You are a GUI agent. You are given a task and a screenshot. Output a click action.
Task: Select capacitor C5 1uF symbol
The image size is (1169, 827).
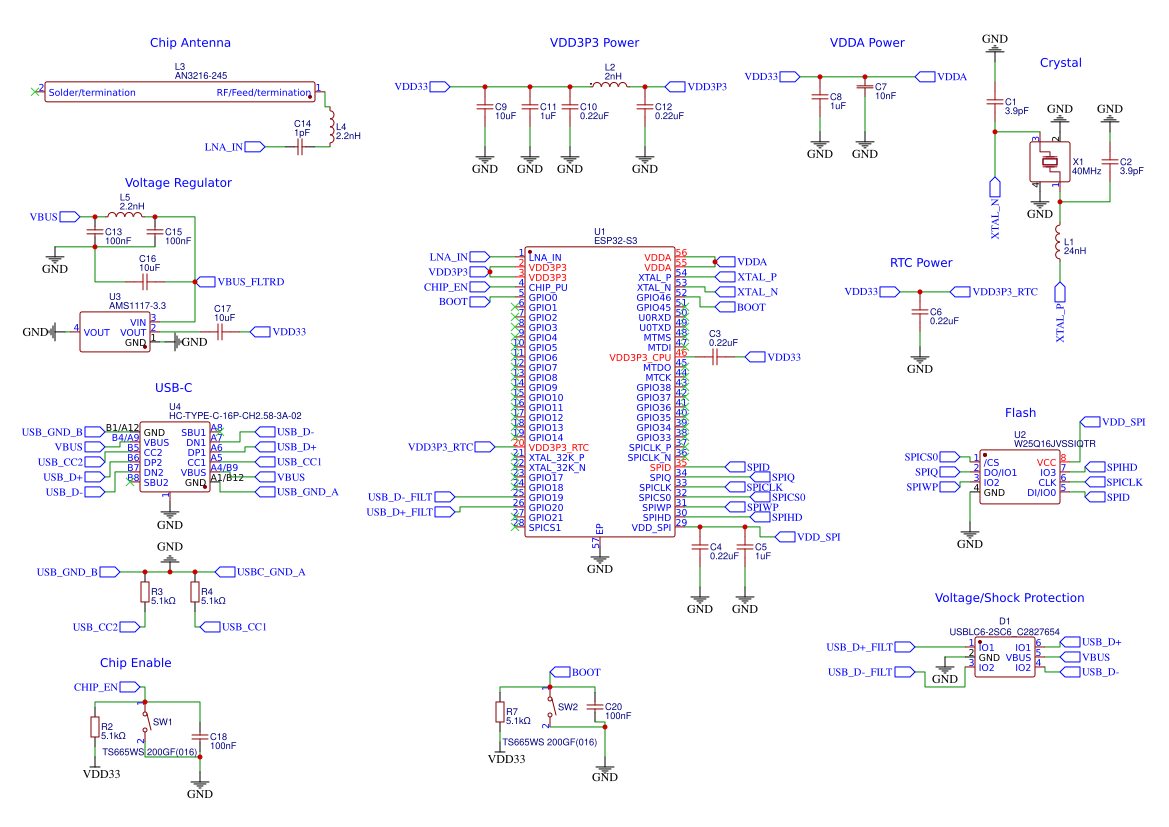[x=745, y=548]
